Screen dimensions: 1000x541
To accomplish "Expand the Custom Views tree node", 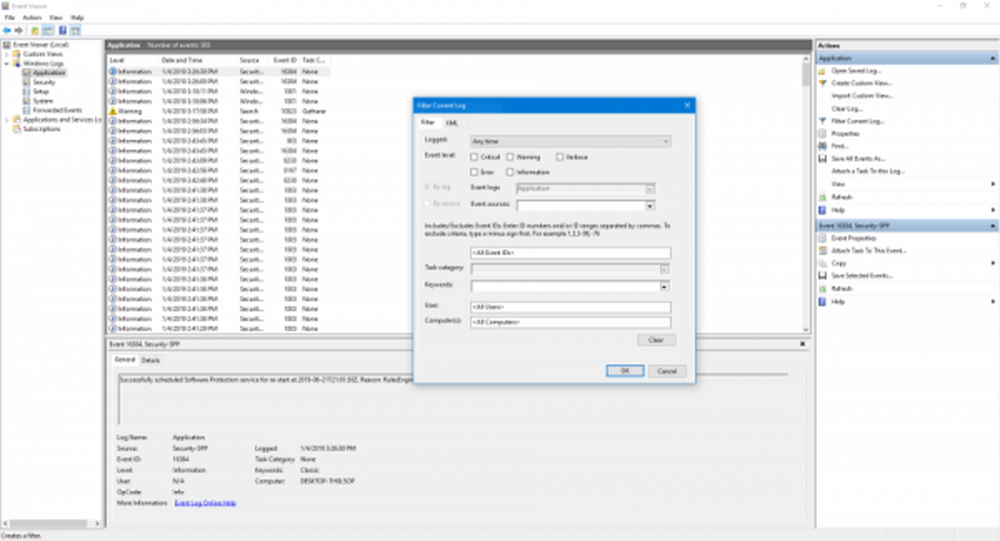I will [7, 54].
